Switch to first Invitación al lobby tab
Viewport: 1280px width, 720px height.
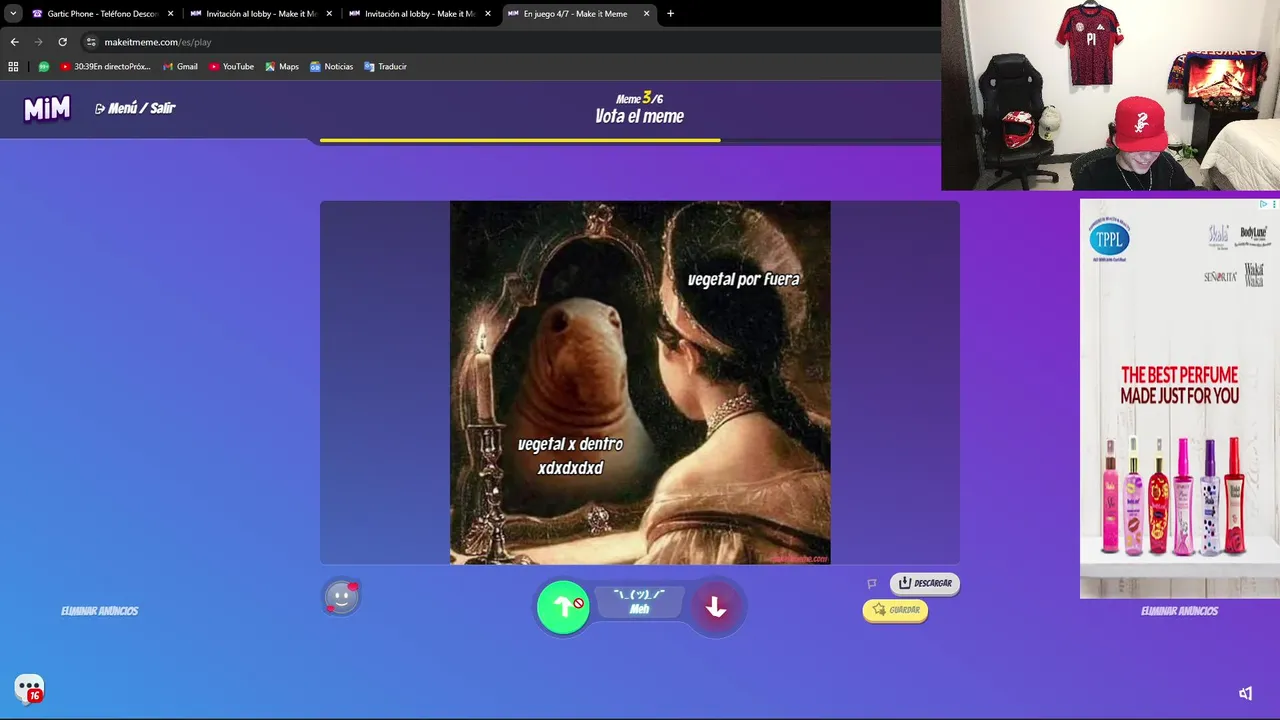coord(260,14)
